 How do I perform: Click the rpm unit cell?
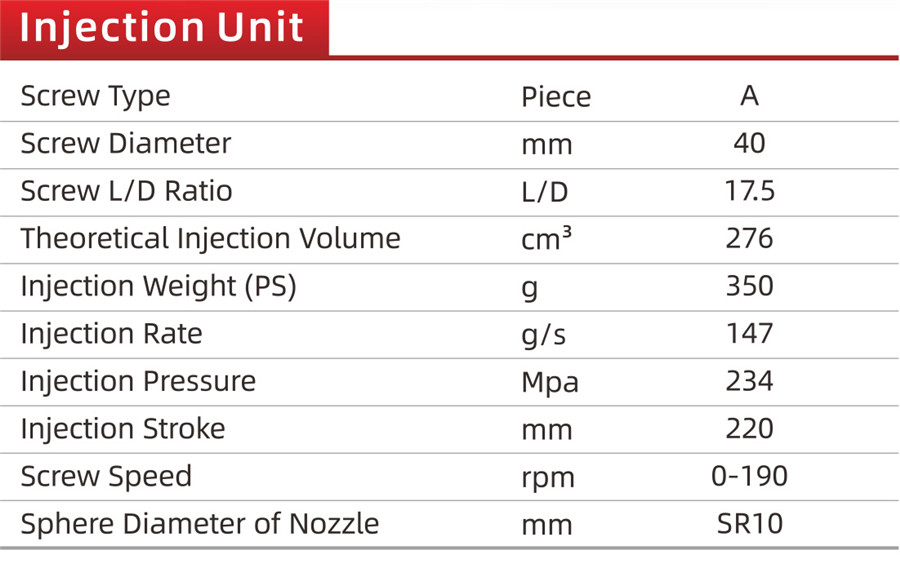click(548, 478)
